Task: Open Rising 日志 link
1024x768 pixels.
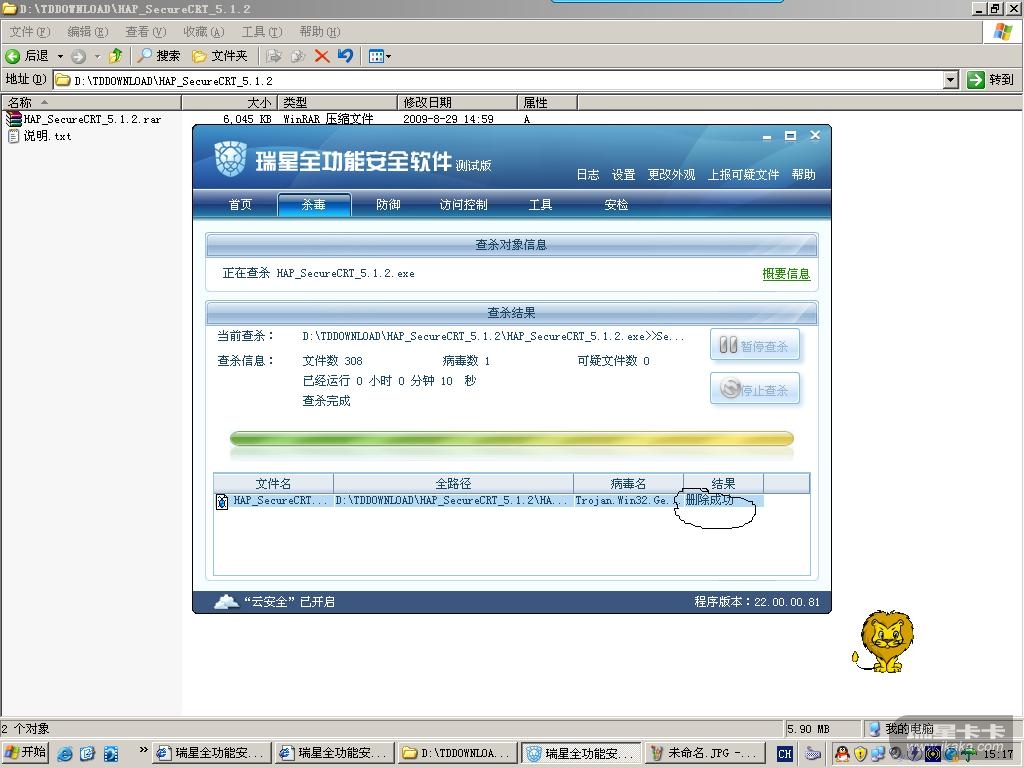Action: (x=588, y=174)
